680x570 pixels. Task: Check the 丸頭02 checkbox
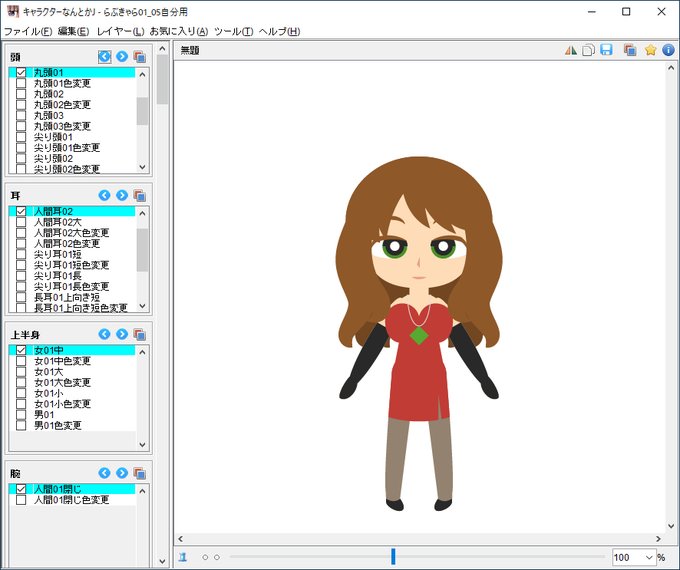[21, 94]
